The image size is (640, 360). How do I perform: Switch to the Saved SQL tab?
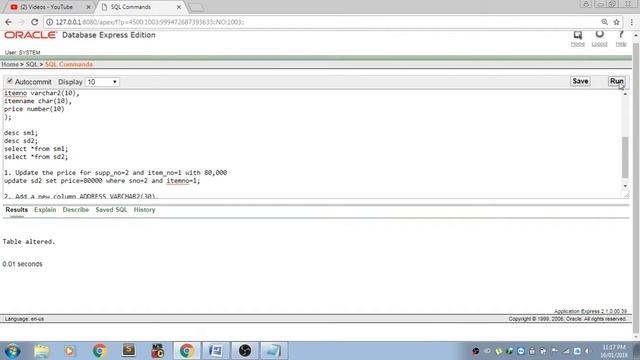coord(111,210)
